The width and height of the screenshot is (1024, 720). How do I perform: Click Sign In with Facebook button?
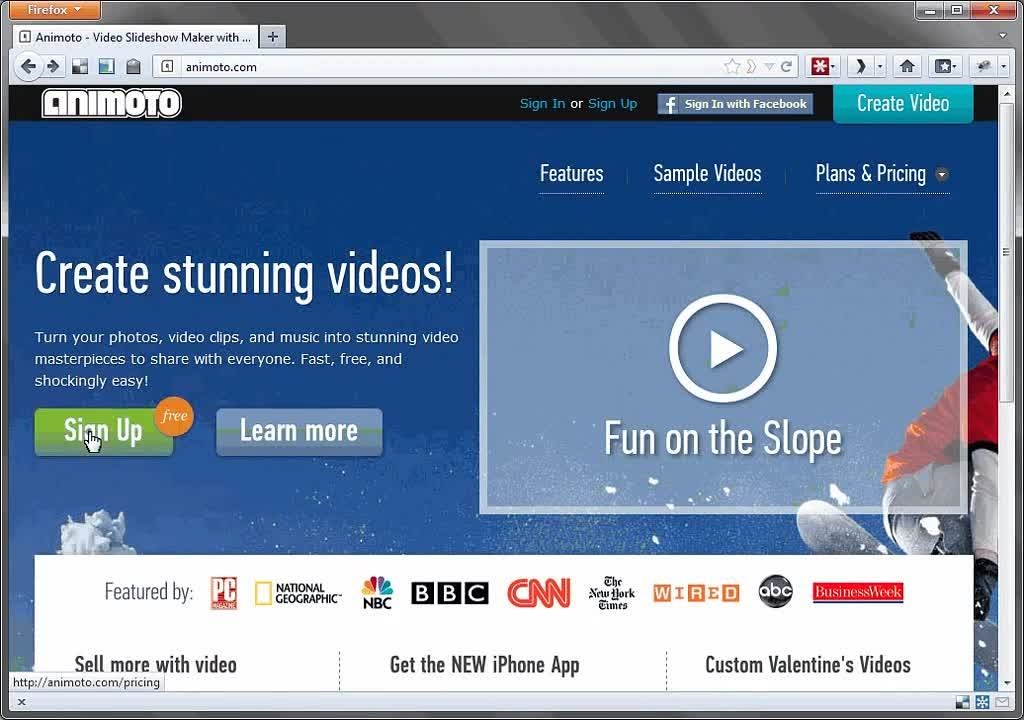735,104
